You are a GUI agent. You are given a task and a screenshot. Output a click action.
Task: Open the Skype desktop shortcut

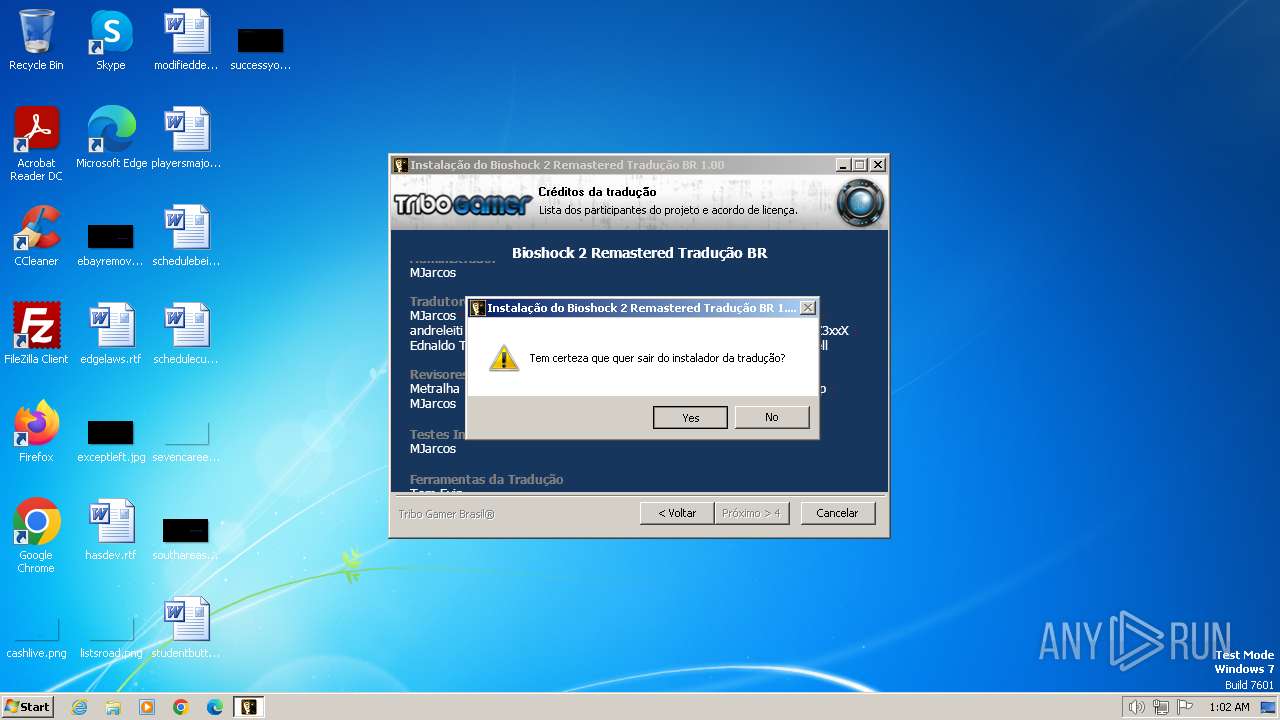(x=110, y=41)
